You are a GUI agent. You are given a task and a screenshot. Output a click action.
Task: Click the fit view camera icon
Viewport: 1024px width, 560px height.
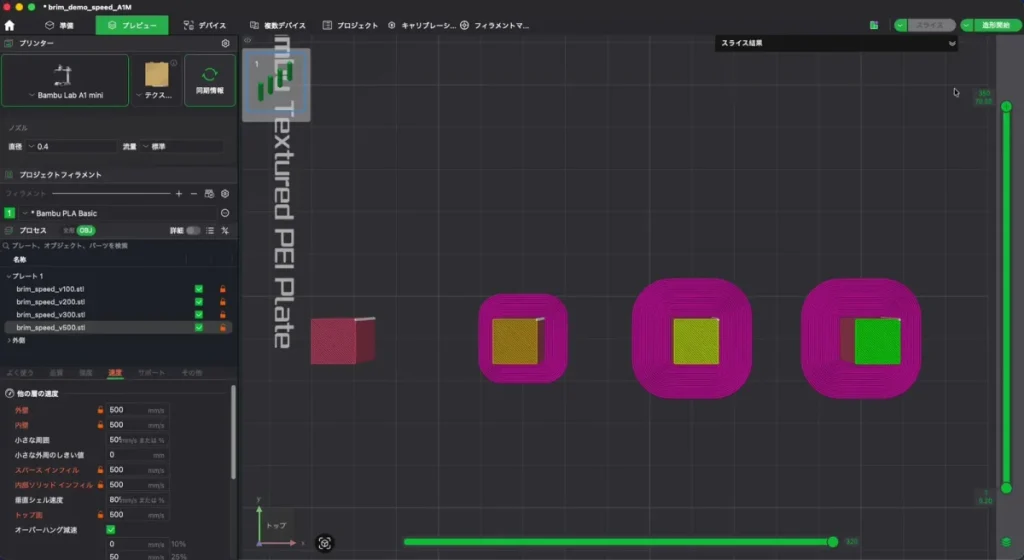pyautogui.click(x=325, y=543)
